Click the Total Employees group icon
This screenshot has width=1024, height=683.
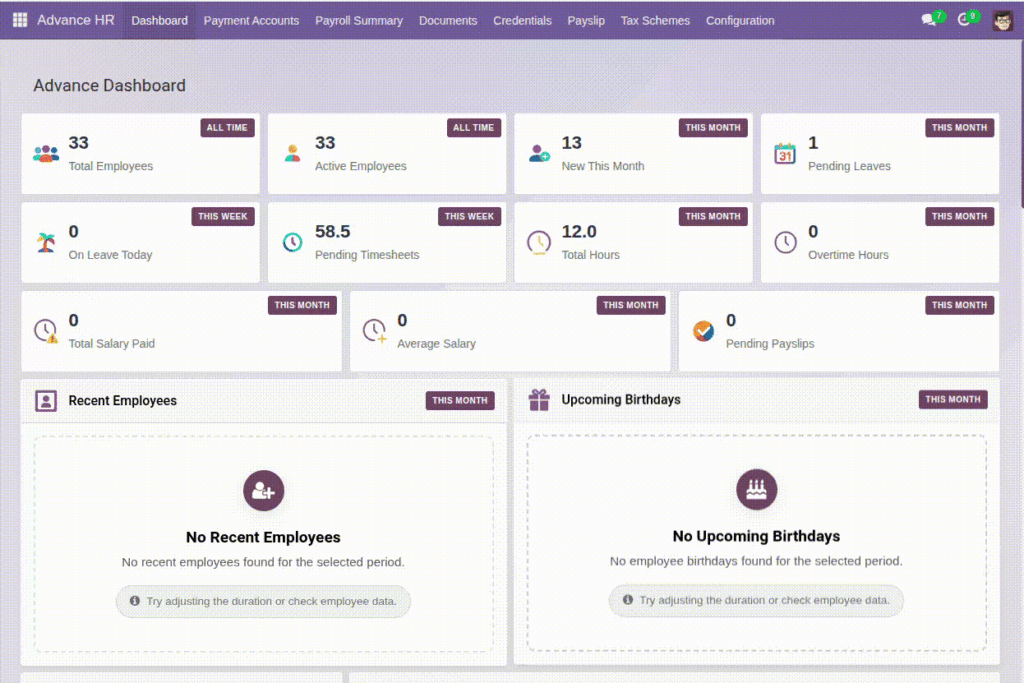[46, 153]
